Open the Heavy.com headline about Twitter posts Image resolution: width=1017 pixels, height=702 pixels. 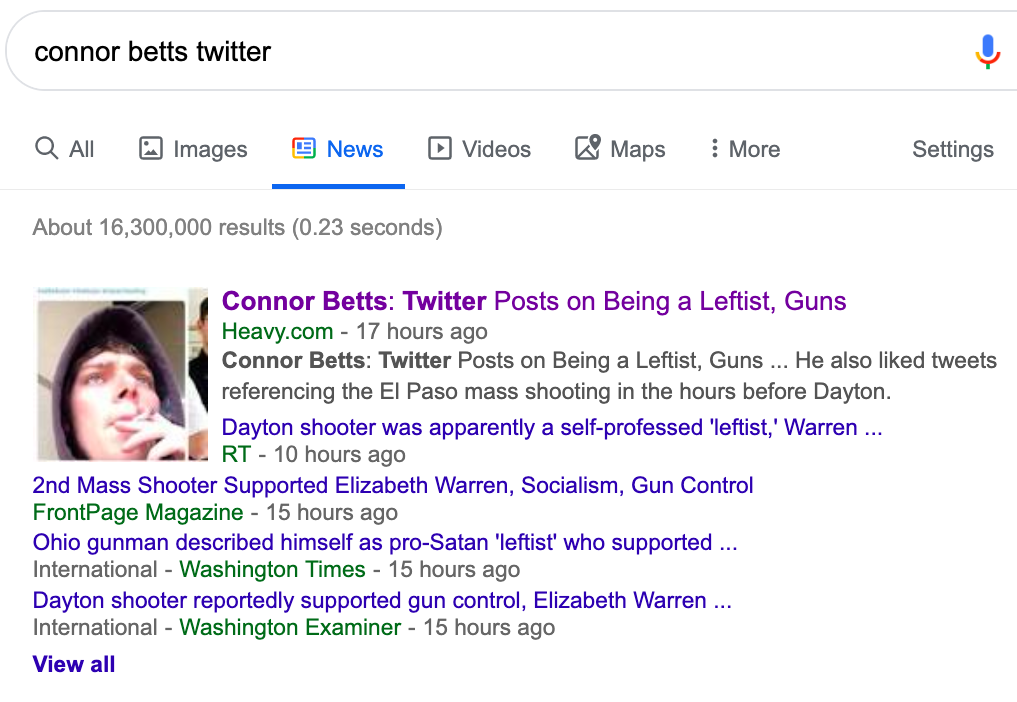click(534, 301)
